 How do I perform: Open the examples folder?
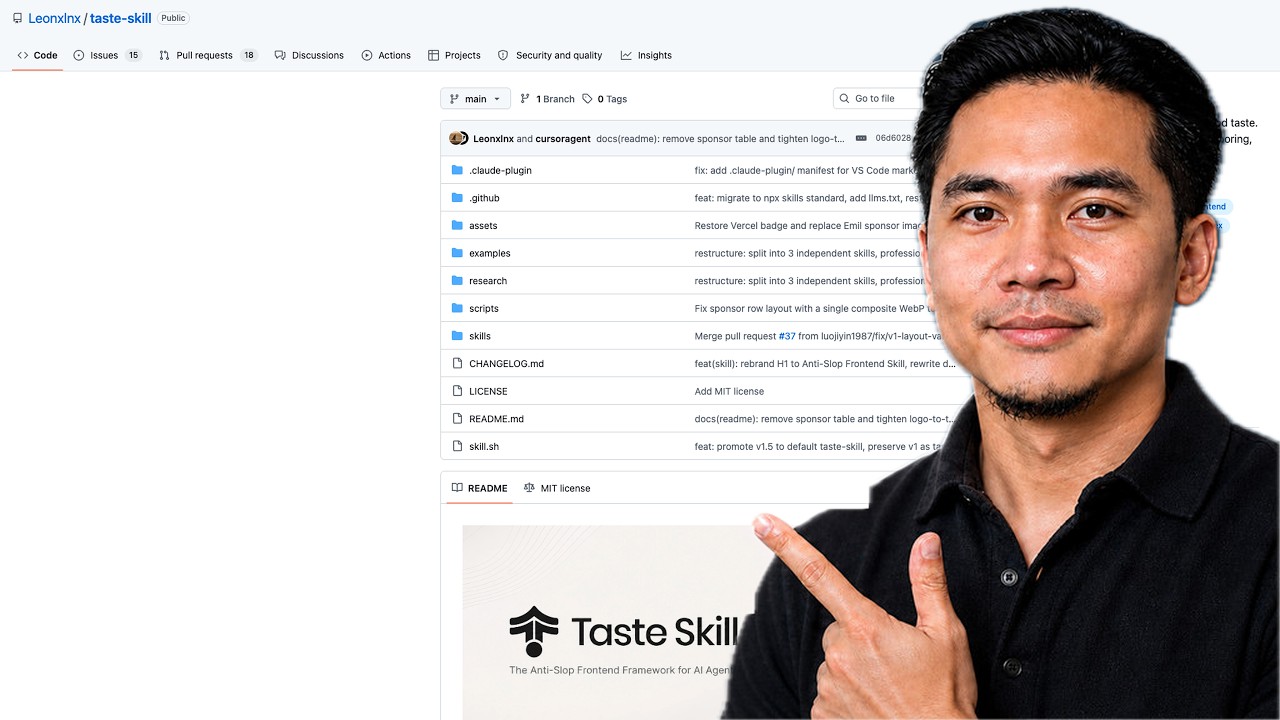pyautogui.click(x=489, y=253)
